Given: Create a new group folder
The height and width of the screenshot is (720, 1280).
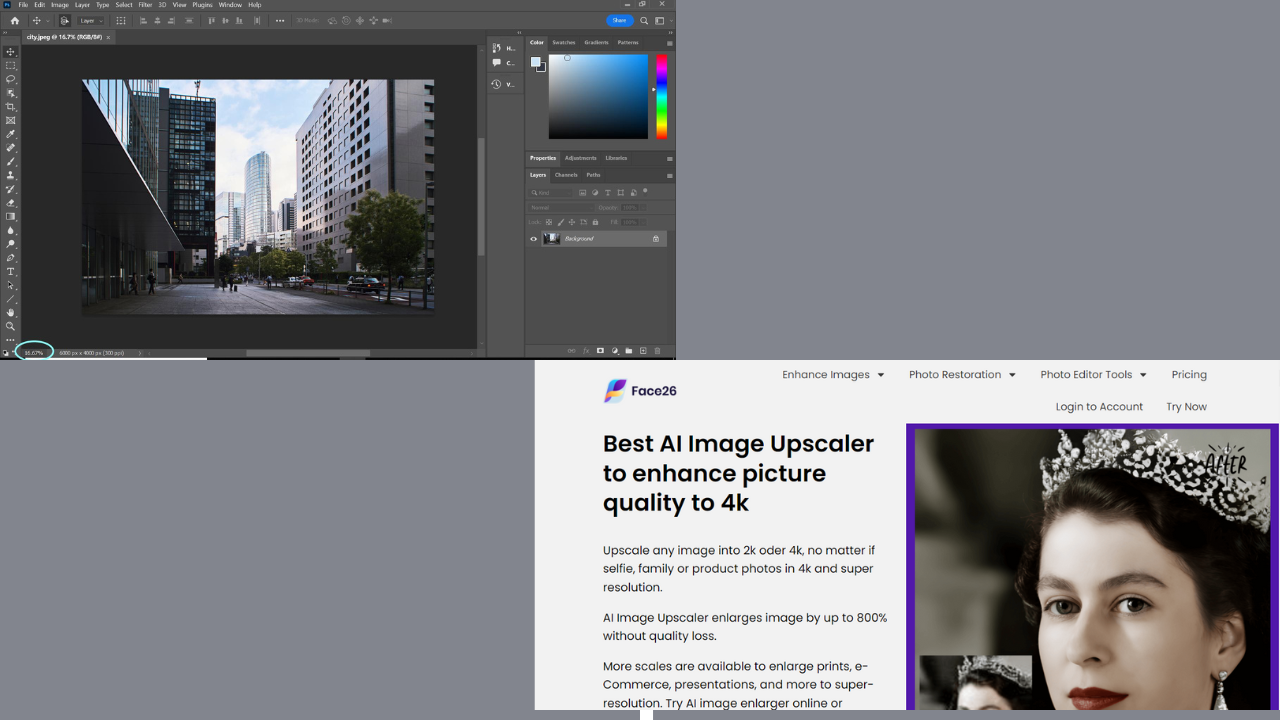Looking at the screenshot, I should click(629, 351).
